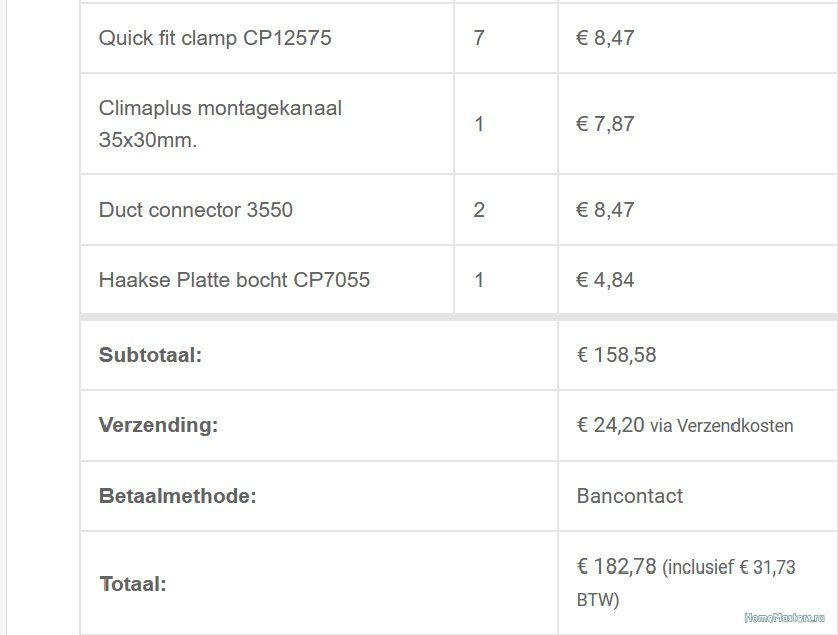Image resolution: width=838 pixels, height=635 pixels.
Task: Click the Quick fit clamp price € 8,47
Action: [x=605, y=38]
